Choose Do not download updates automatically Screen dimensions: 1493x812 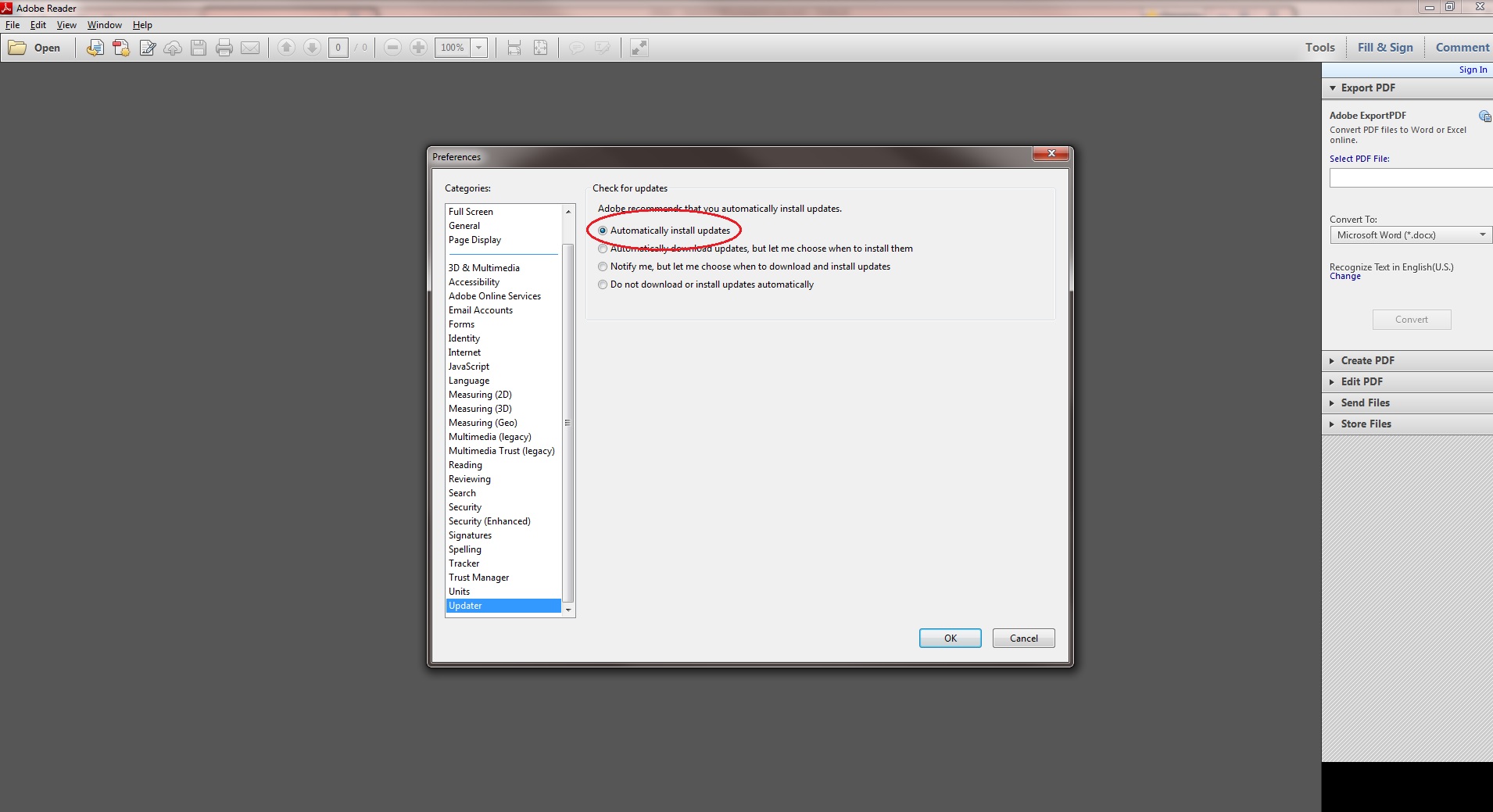603,284
